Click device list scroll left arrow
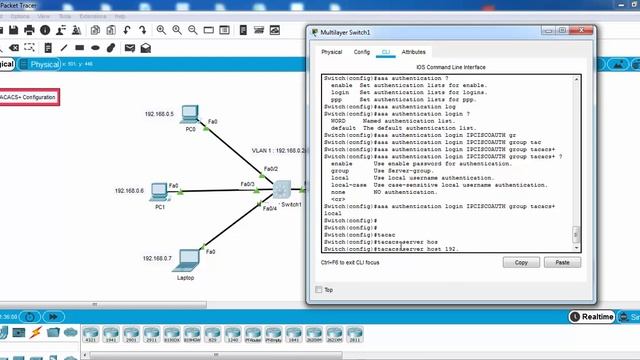This screenshot has width=640, height=360. [85, 355]
